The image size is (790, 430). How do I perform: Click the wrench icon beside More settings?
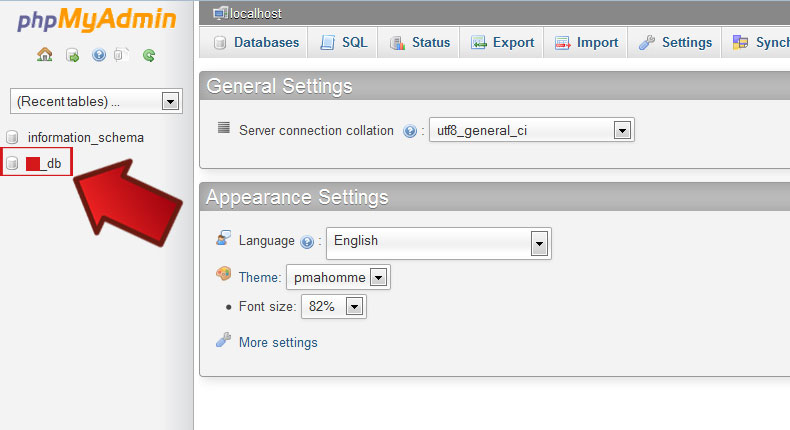tap(224, 341)
